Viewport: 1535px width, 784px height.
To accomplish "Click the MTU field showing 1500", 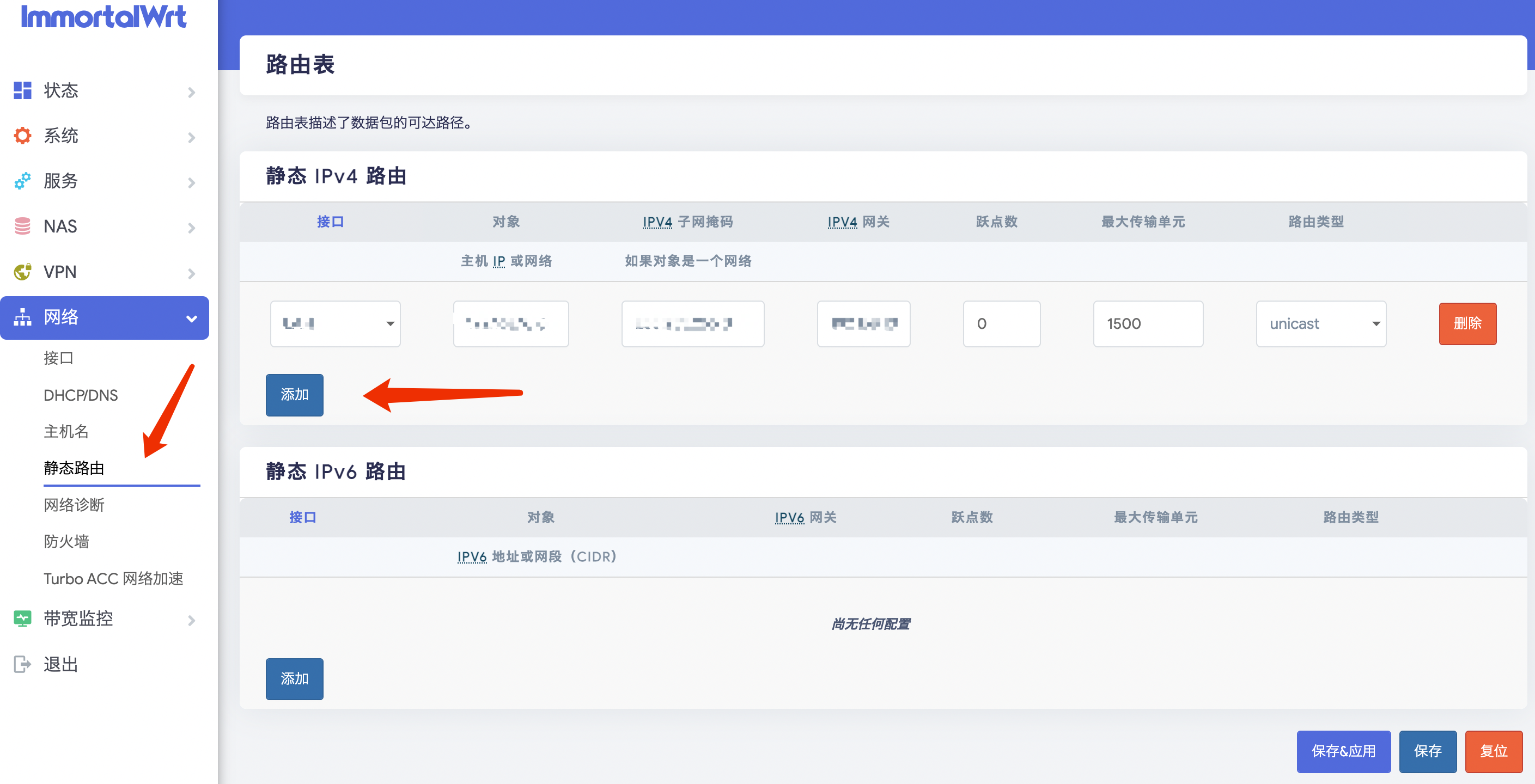I will (1148, 324).
